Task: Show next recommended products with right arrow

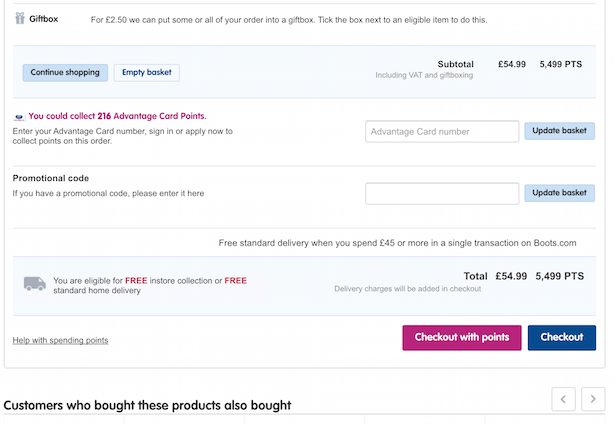Action: pos(594,399)
